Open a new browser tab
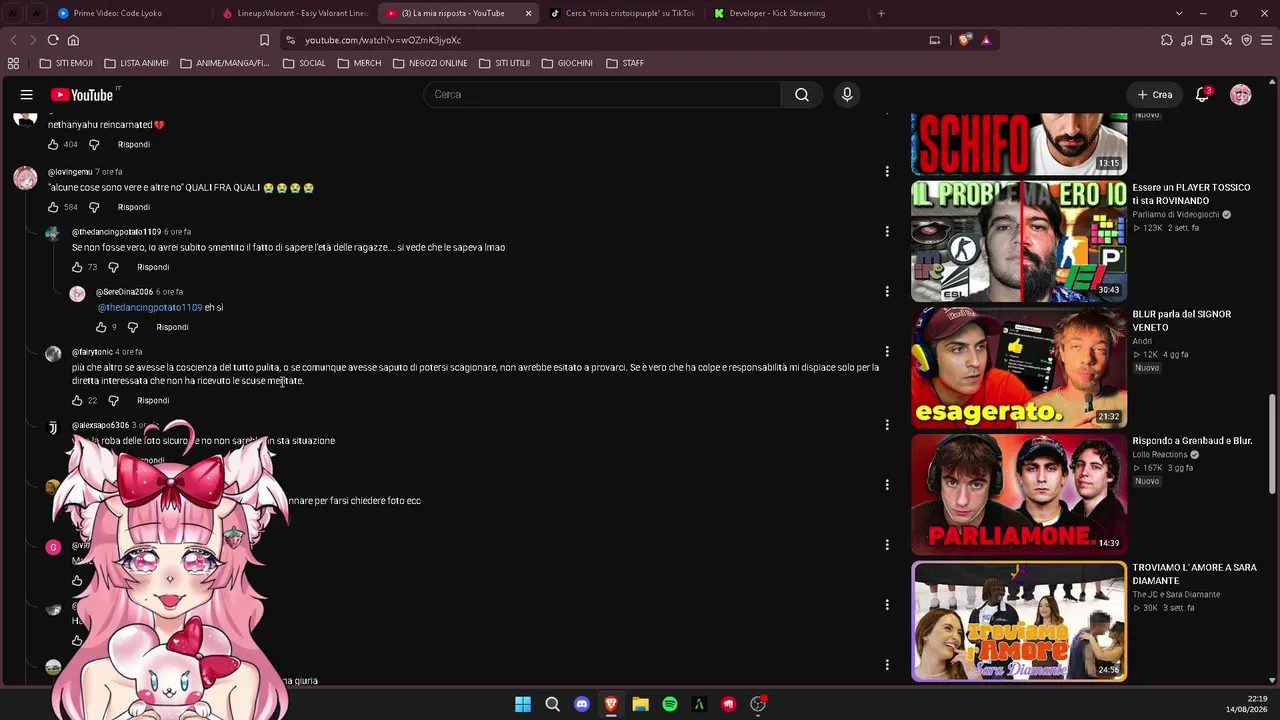This screenshot has height=720, width=1280. [x=881, y=13]
